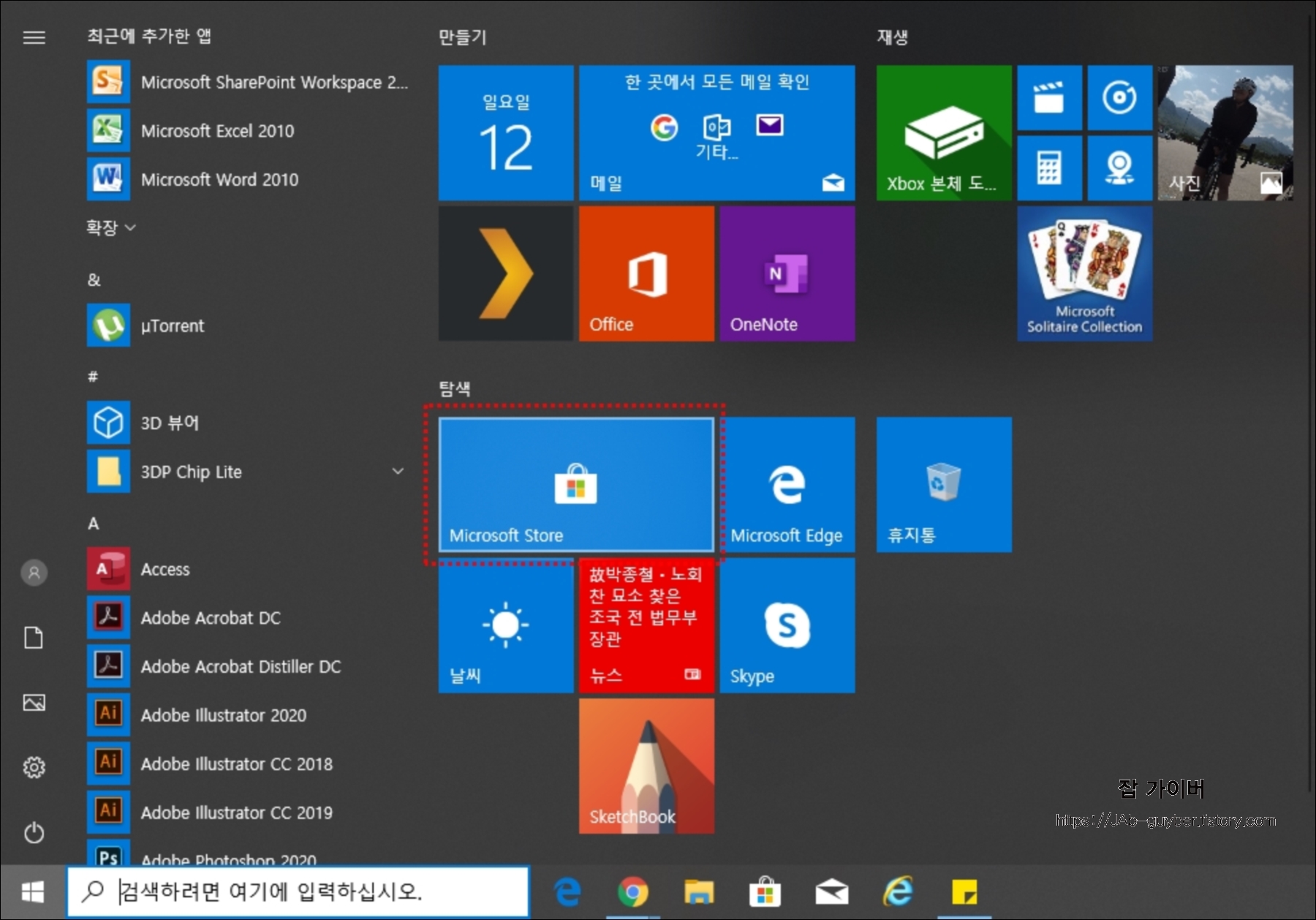Open the OneNote tile
Image resolution: width=1316 pixels, height=920 pixels.
(x=787, y=274)
